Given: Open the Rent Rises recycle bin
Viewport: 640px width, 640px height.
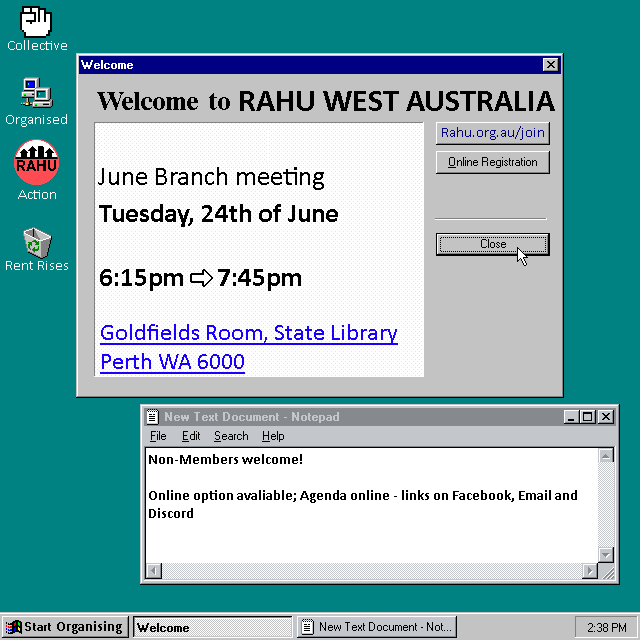Looking at the screenshot, I should 37,243.
